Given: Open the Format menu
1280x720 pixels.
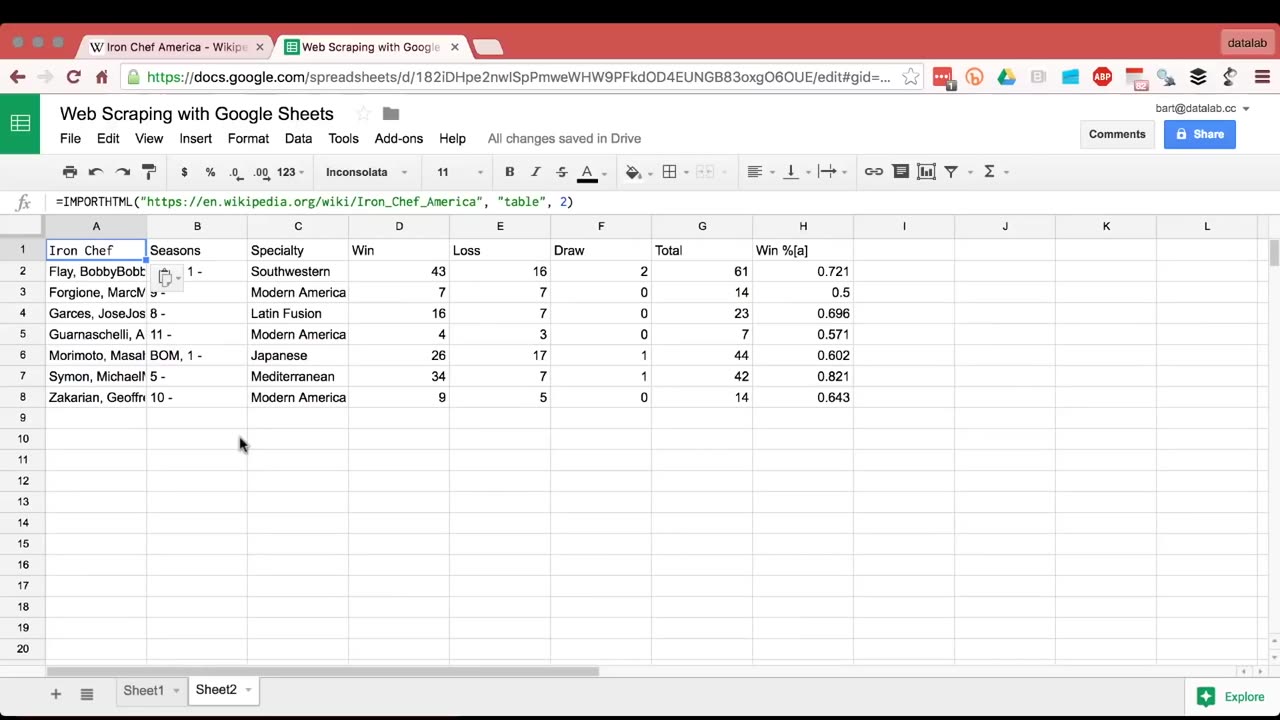Looking at the screenshot, I should tap(248, 138).
